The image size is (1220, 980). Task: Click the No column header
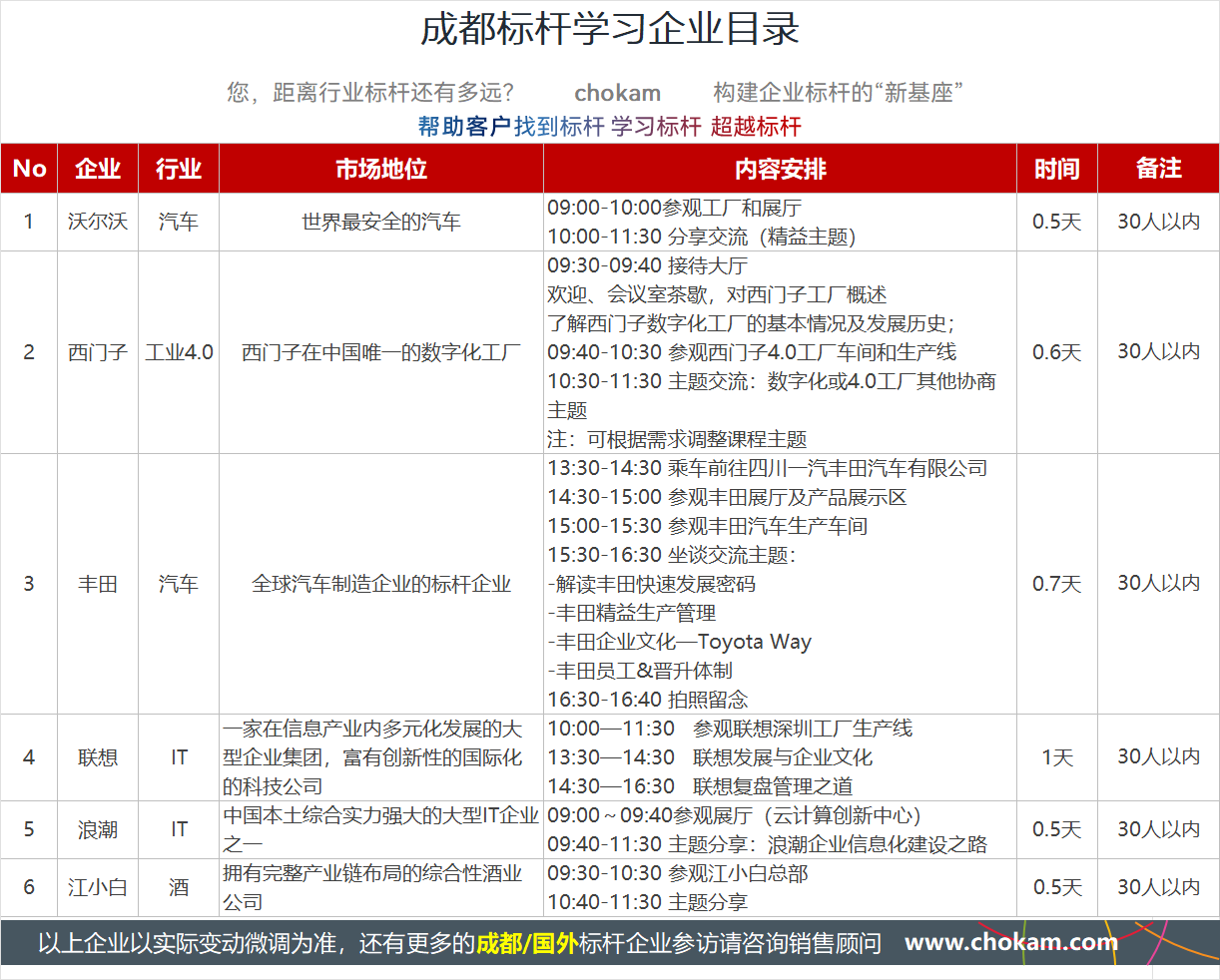(29, 169)
